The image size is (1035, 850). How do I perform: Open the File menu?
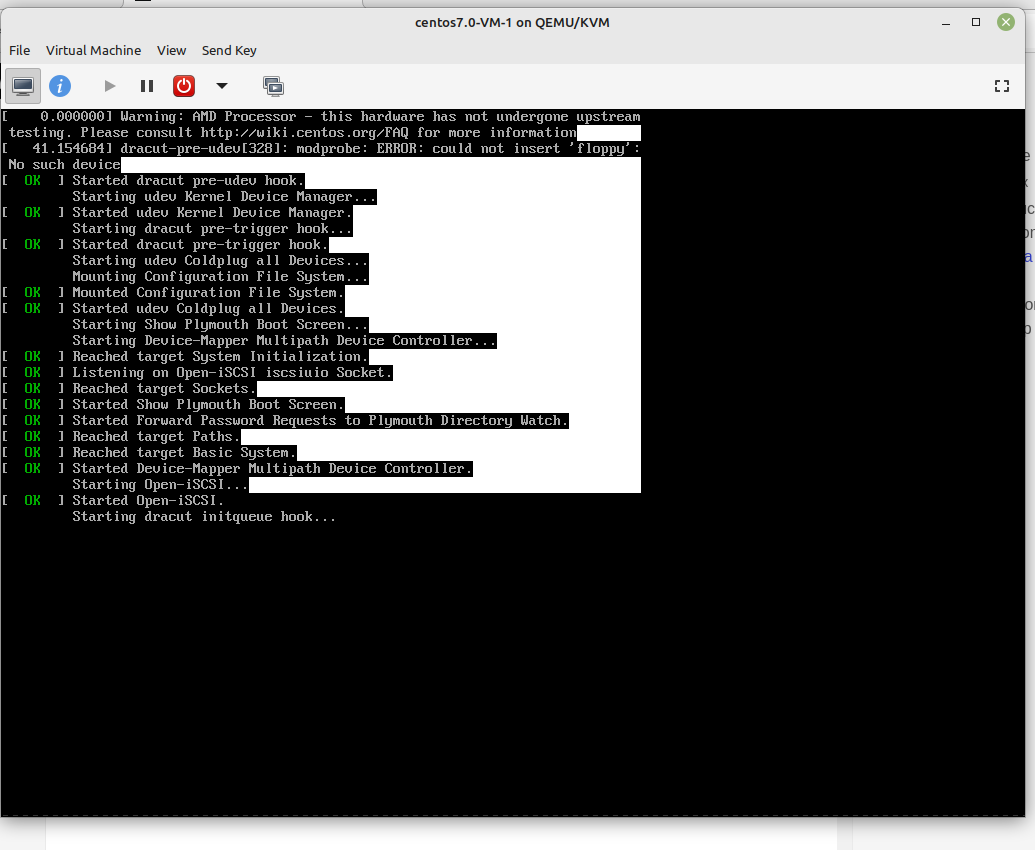point(19,51)
